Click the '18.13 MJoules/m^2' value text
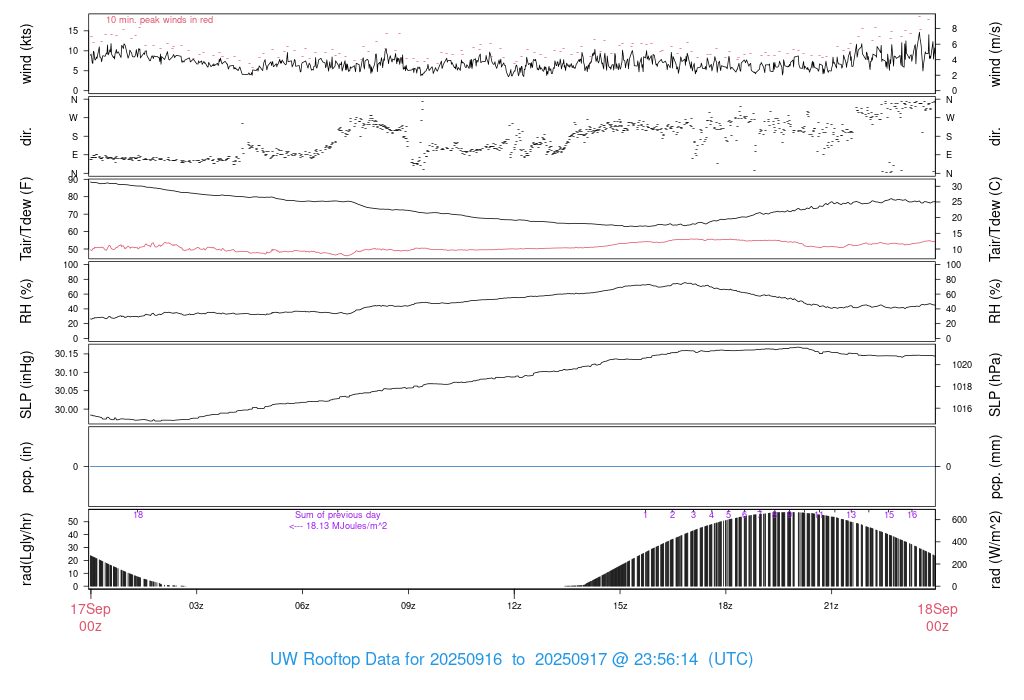Viewport: 1024px width, 700px height. tap(347, 526)
